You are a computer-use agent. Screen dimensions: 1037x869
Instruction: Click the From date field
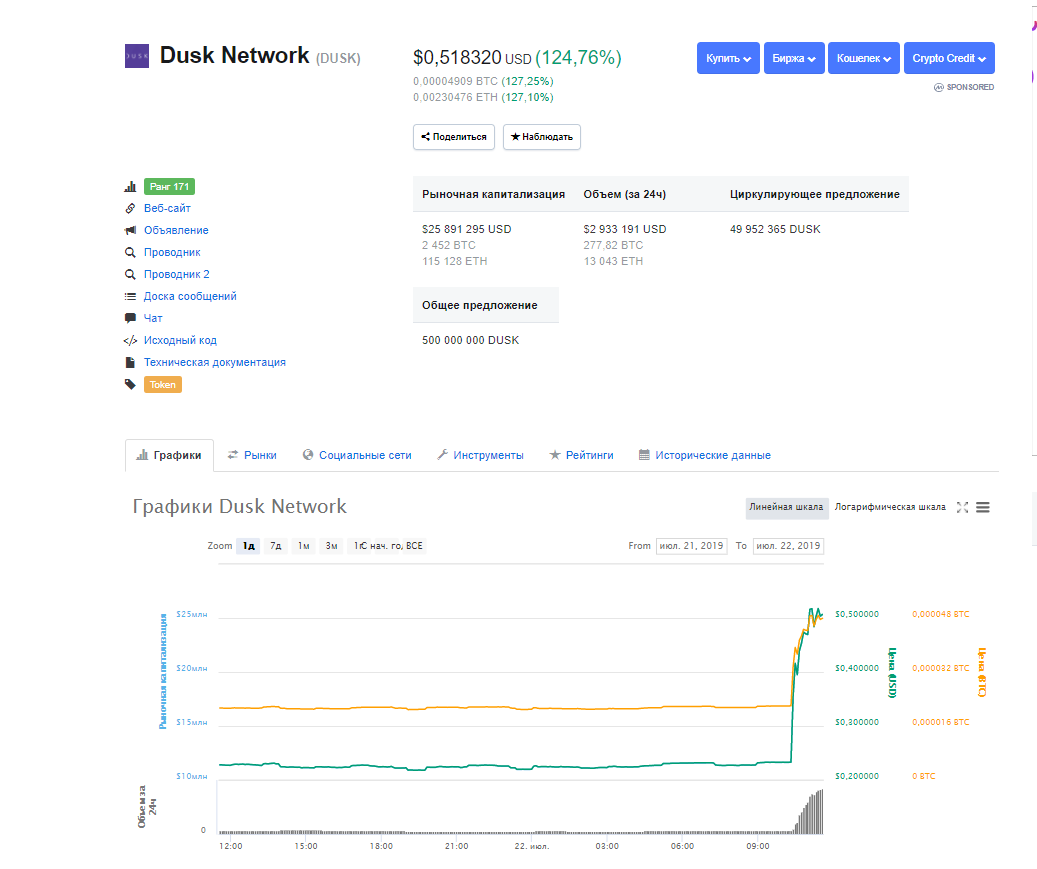coord(692,546)
